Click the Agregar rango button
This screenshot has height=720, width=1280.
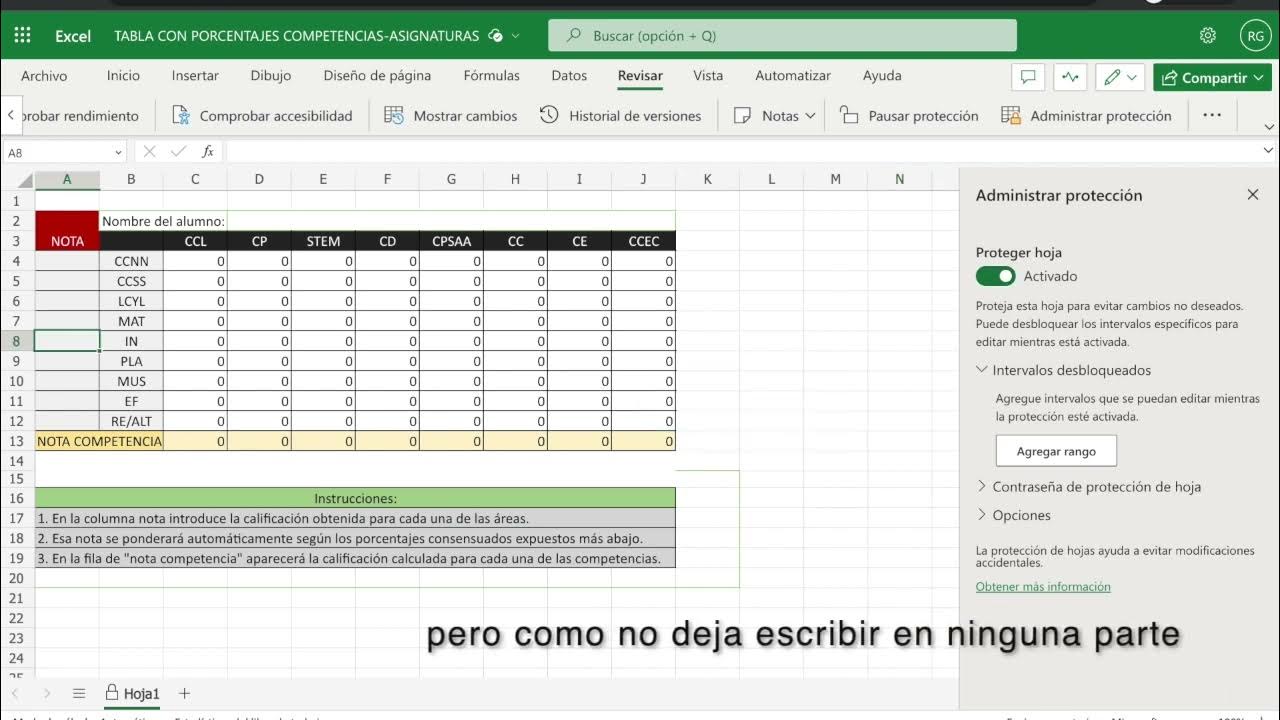[1056, 451]
